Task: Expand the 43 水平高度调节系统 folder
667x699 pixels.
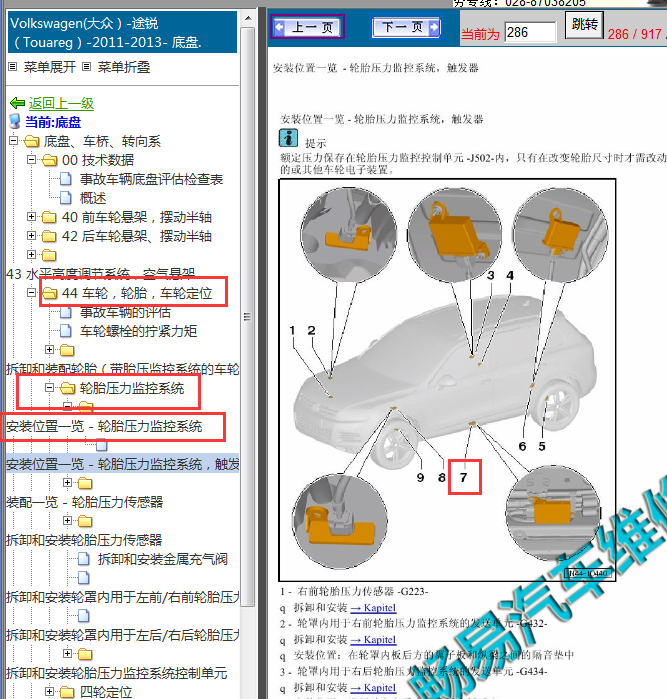Action: tap(31, 255)
